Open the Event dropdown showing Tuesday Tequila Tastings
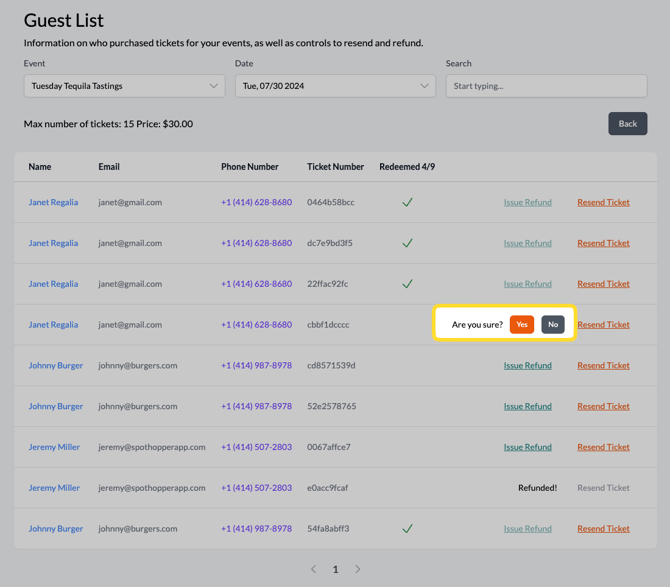 click(124, 86)
